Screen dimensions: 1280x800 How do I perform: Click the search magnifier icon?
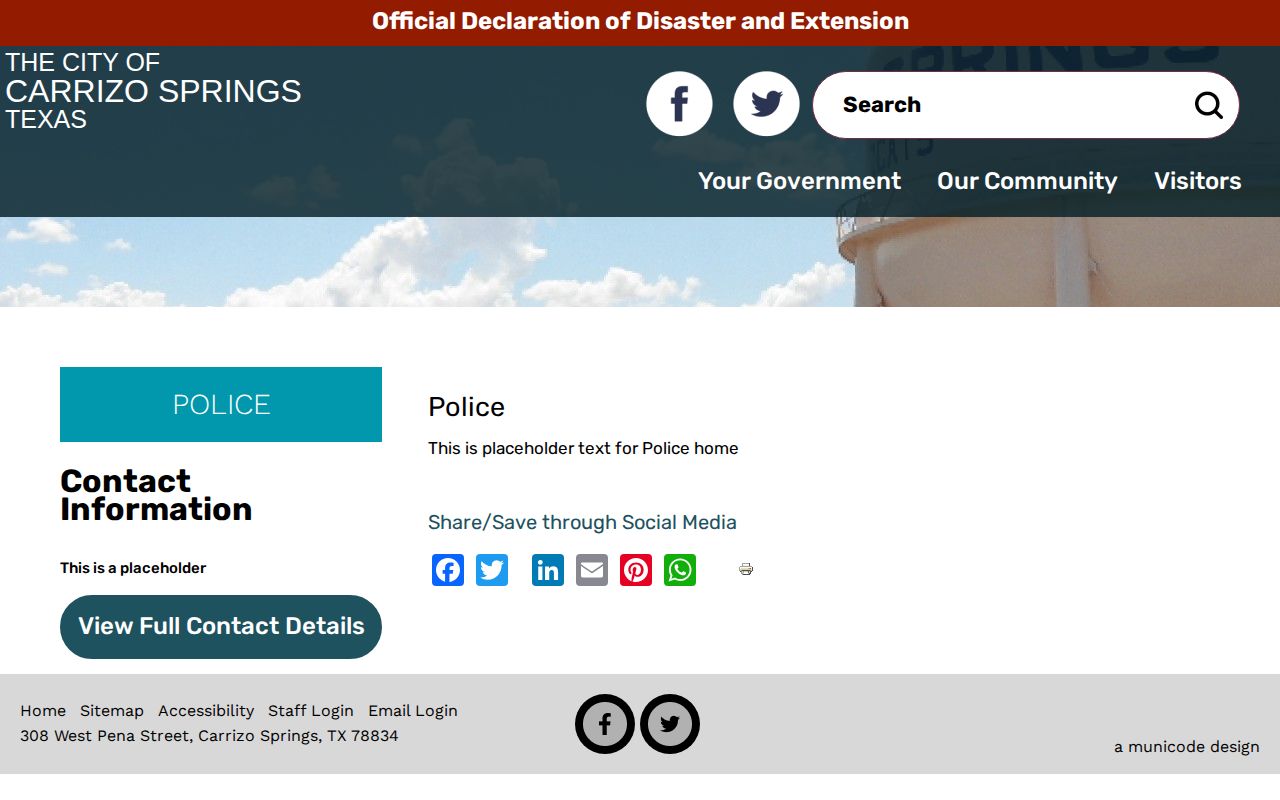pyautogui.click(x=1208, y=105)
